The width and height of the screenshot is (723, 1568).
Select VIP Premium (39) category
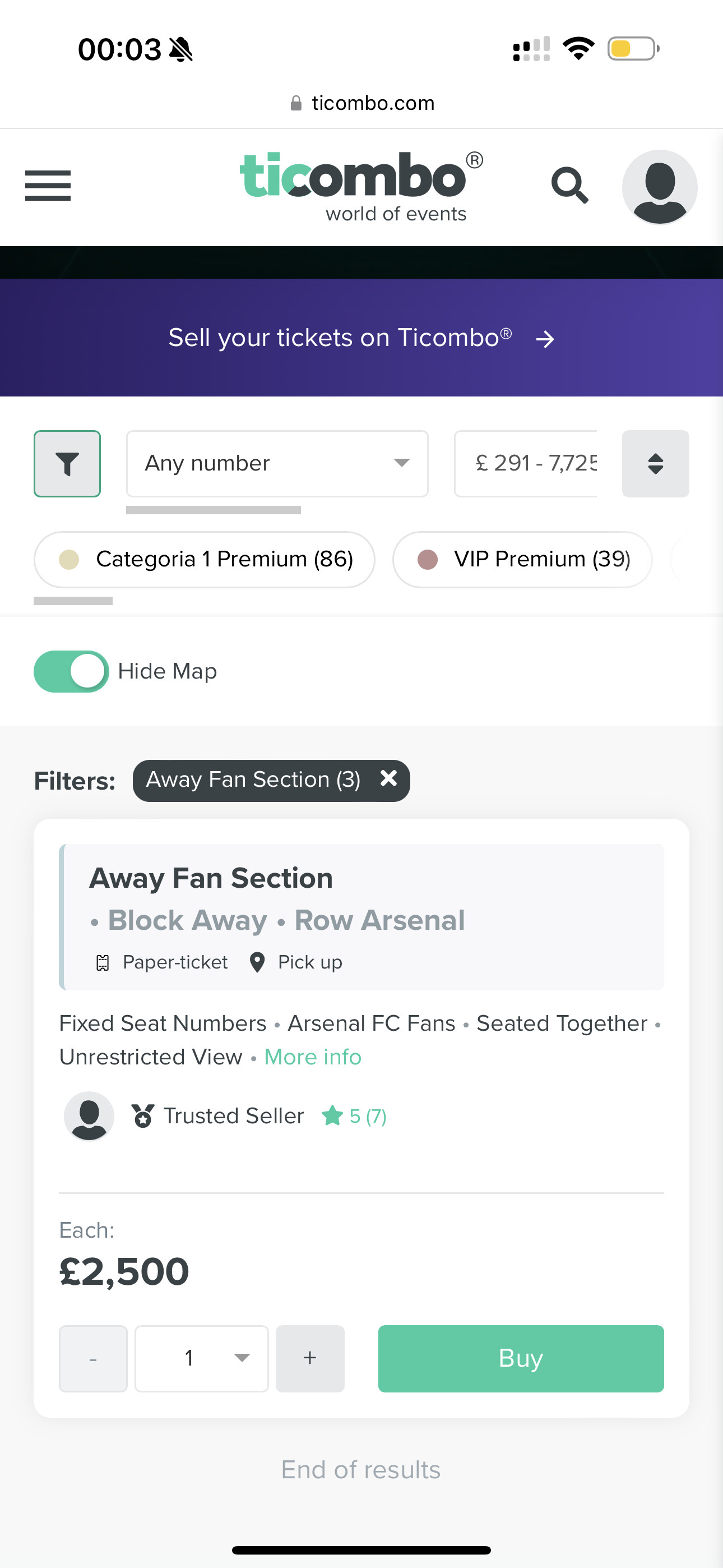coord(522,559)
